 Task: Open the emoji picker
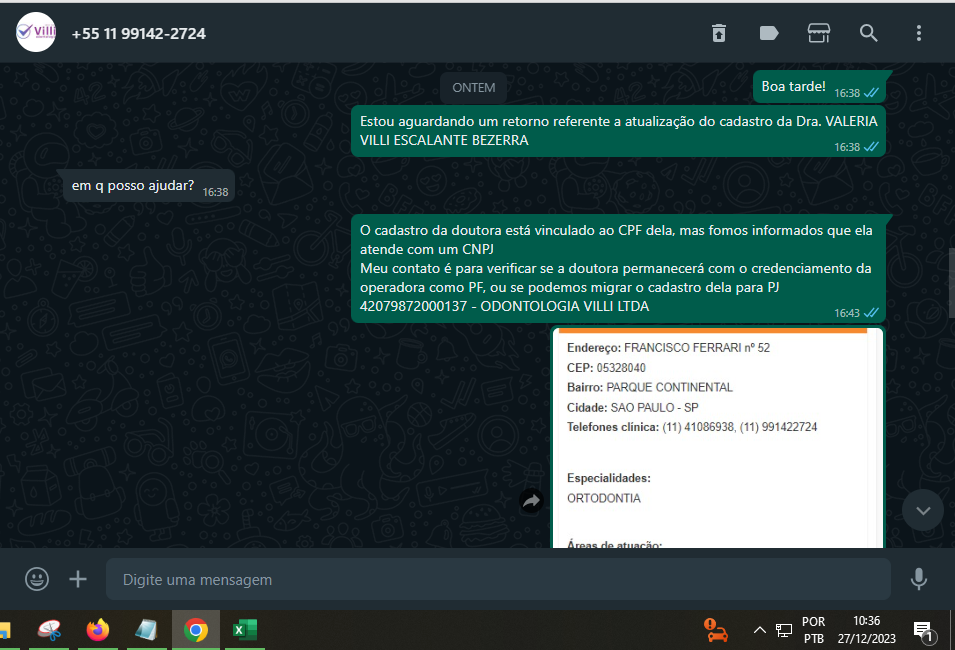pyautogui.click(x=37, y=579)
